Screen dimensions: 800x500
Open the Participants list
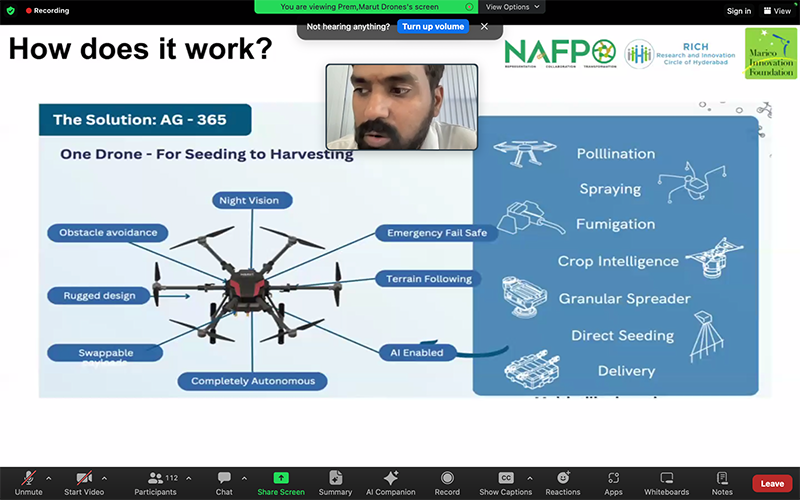pos(154,482)
